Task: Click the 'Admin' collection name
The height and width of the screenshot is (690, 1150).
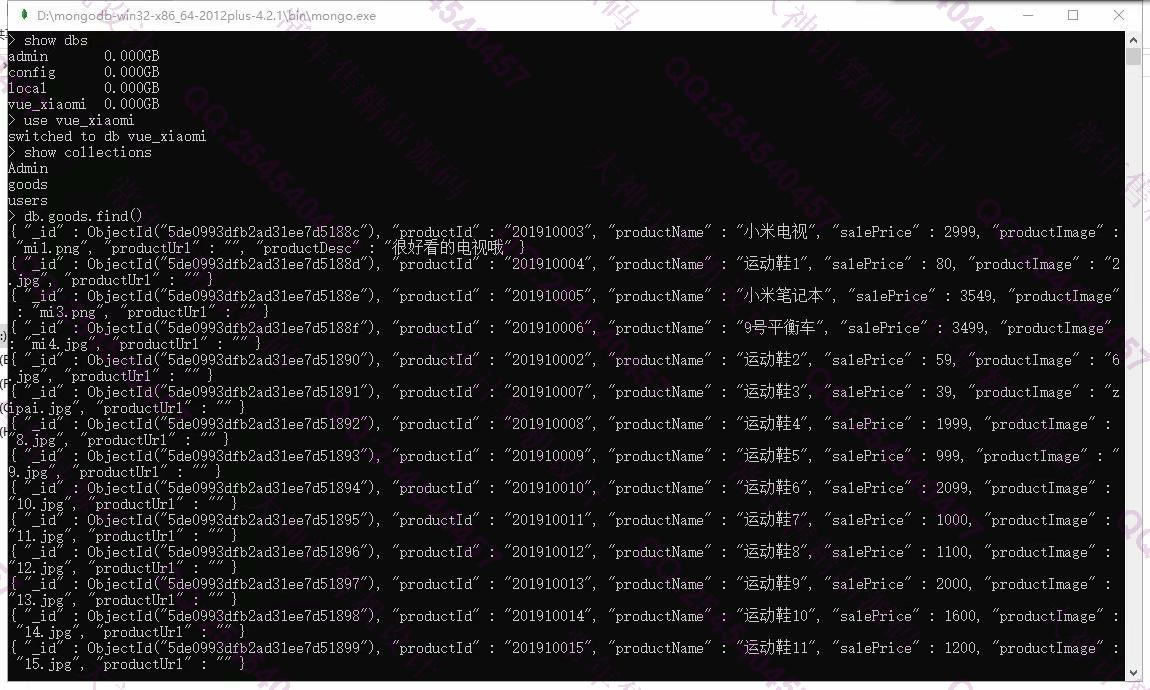Action: point(28,169)
